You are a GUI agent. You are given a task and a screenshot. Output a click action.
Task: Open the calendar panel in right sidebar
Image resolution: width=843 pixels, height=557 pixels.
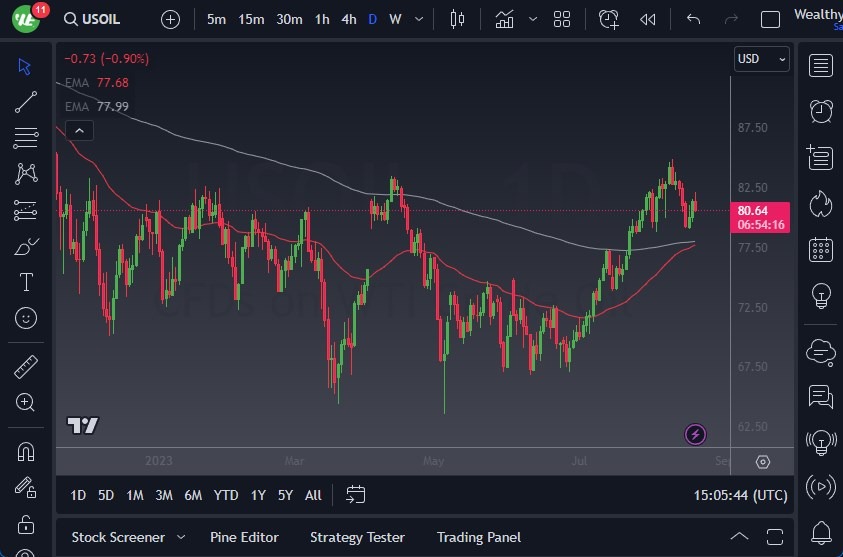pyautogui.click(x=821, y=249)
